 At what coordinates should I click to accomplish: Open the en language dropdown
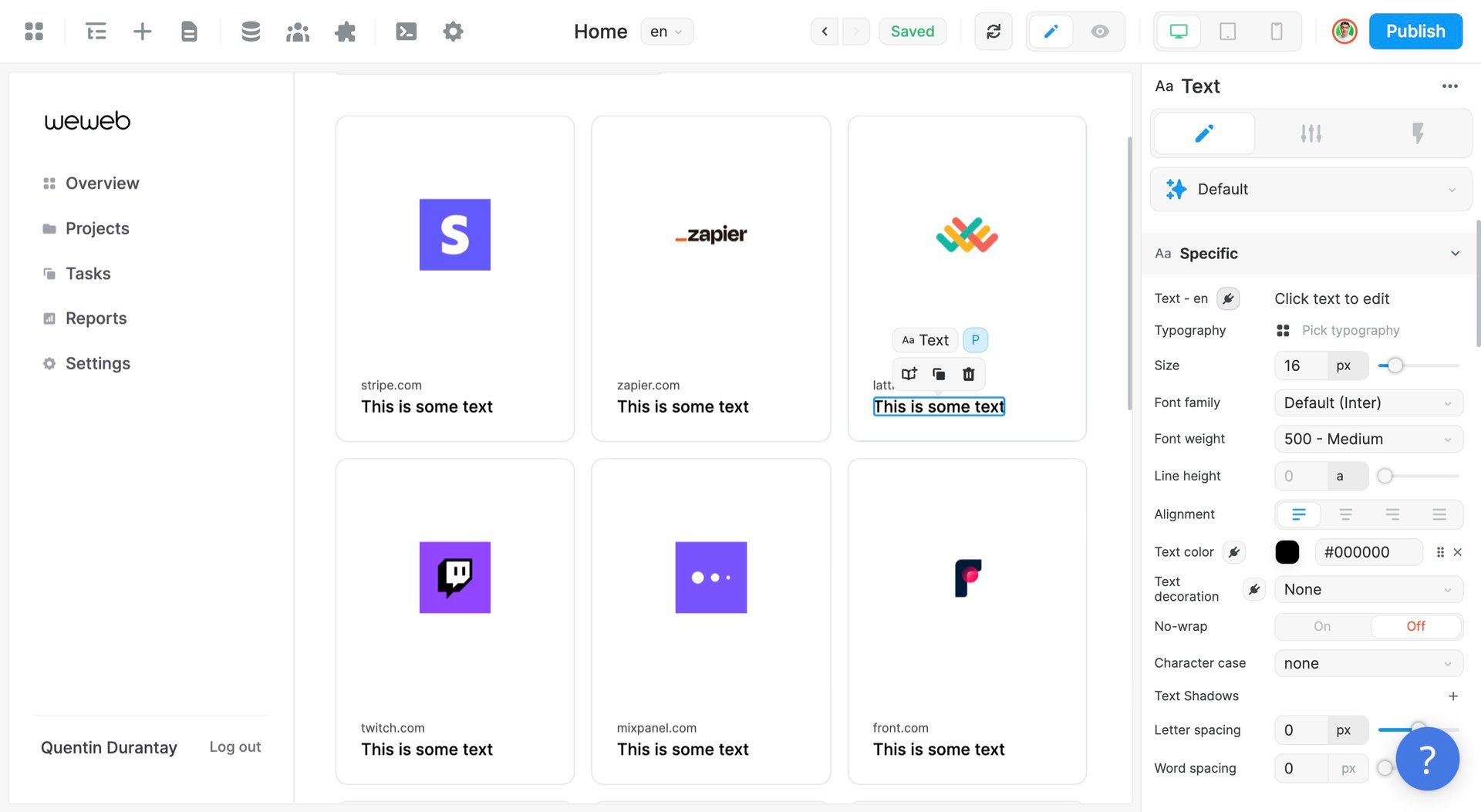coord(666,32)
